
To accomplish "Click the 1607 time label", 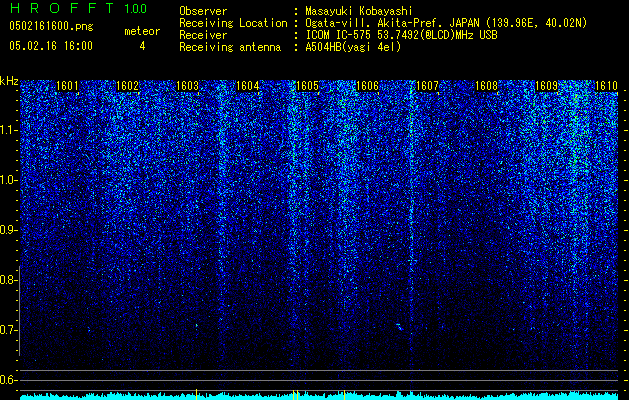I will pos(428,86).
